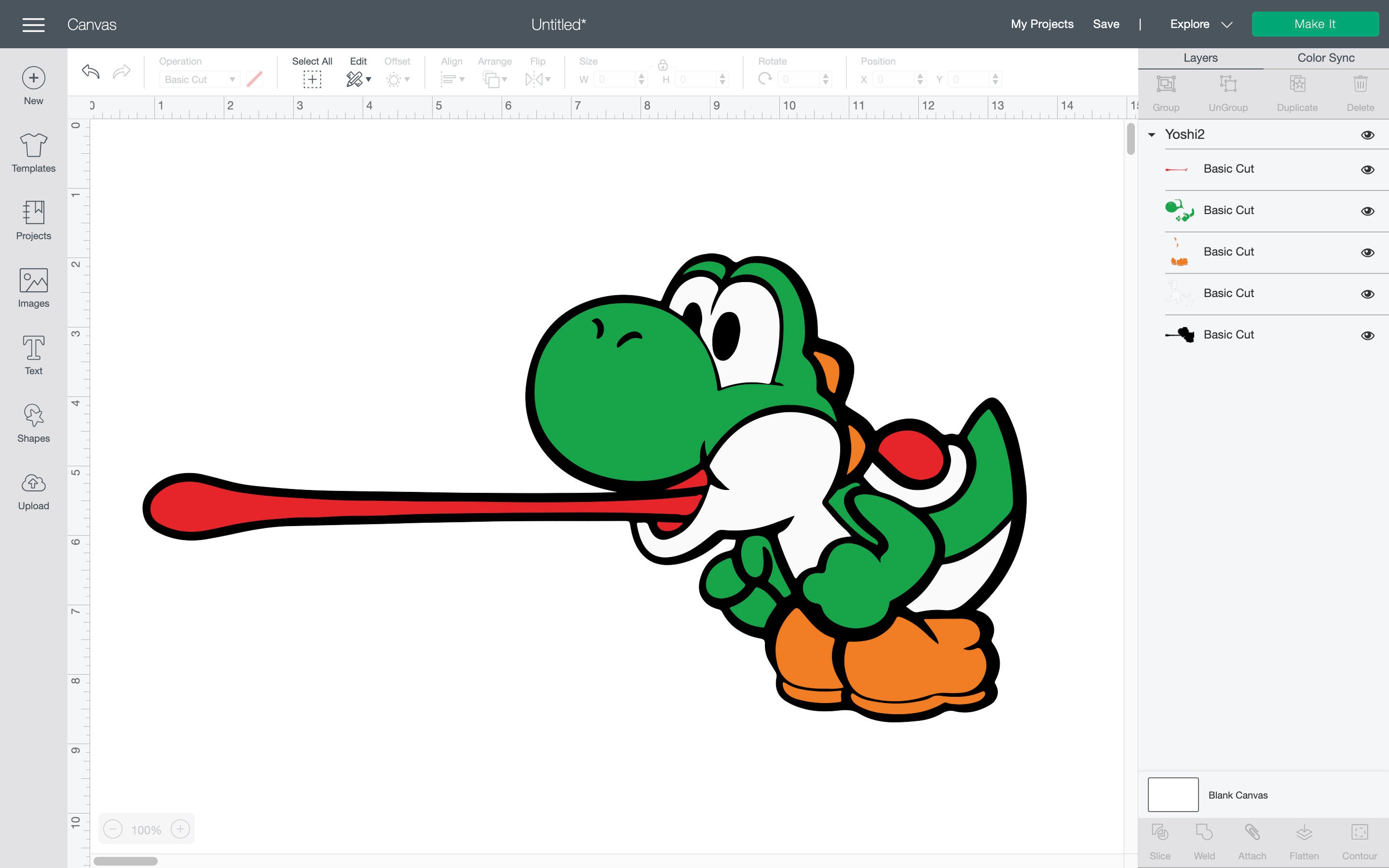The height and width of the screenshot is (868, 1389).
Task: Click the Height stepper arrows
Action: tap(722, 79)
